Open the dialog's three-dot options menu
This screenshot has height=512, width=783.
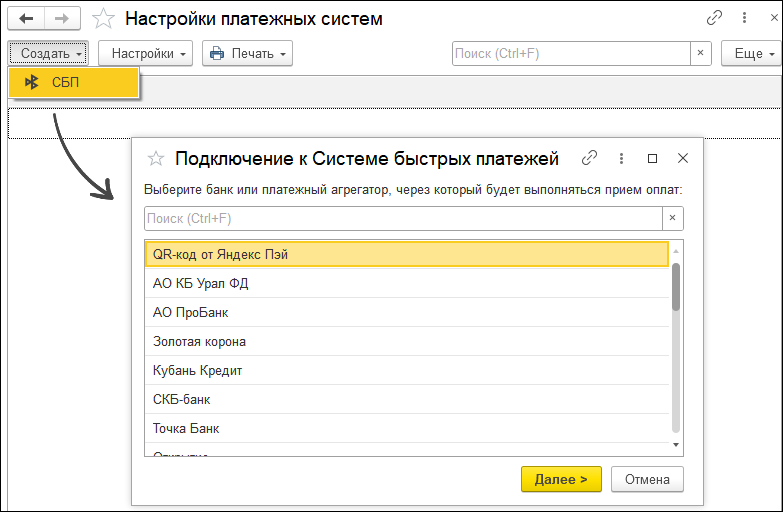tap(621, 158)
